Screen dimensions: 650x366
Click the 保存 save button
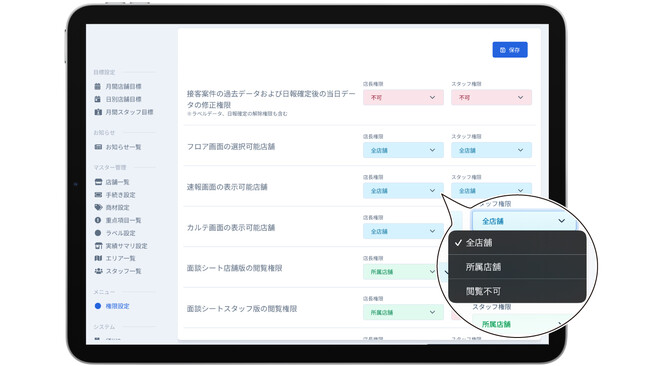pos(510,50)
